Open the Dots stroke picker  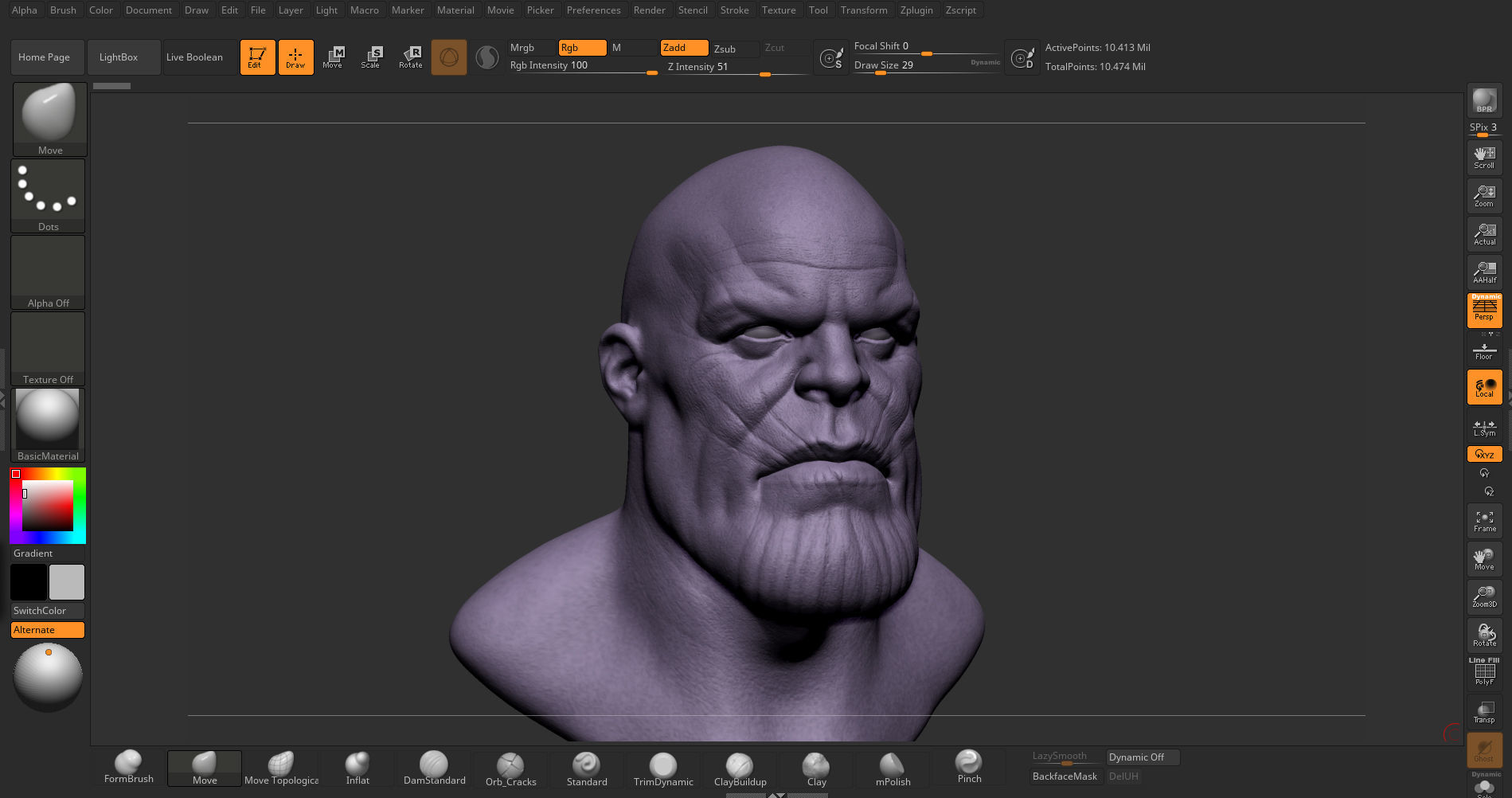point(48,196)
